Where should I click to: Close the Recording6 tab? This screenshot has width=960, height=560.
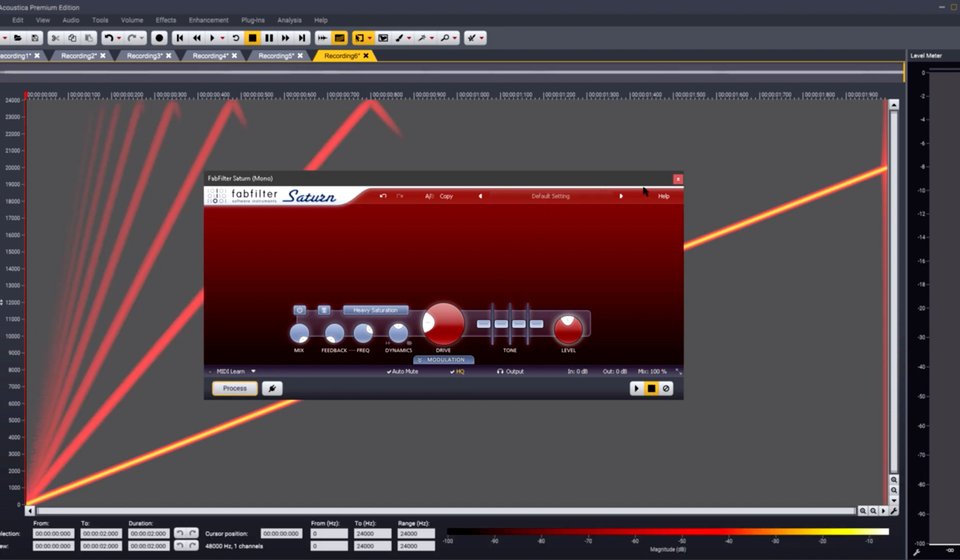366,56
